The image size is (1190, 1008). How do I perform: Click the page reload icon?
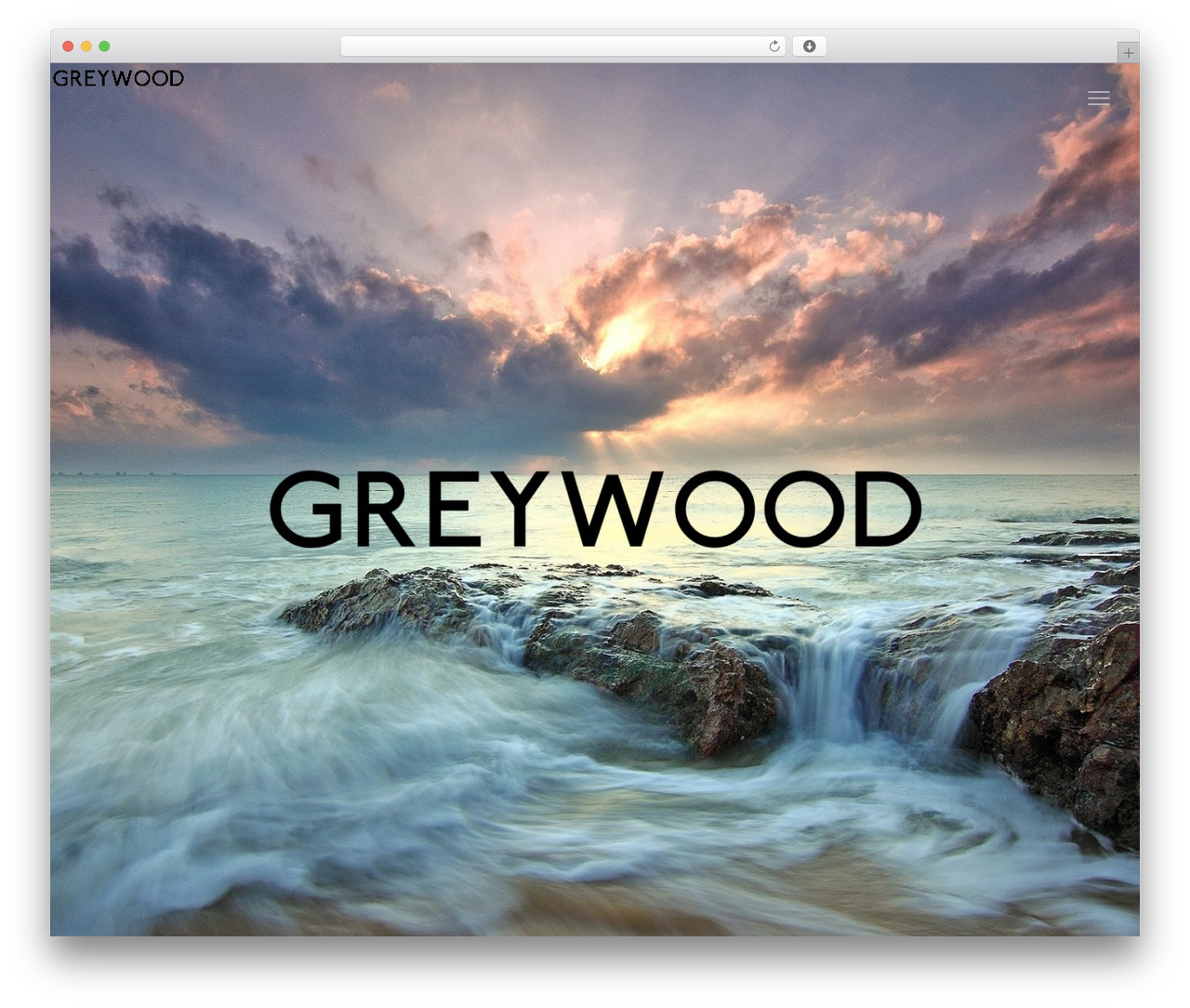click(x=773, y=46)
